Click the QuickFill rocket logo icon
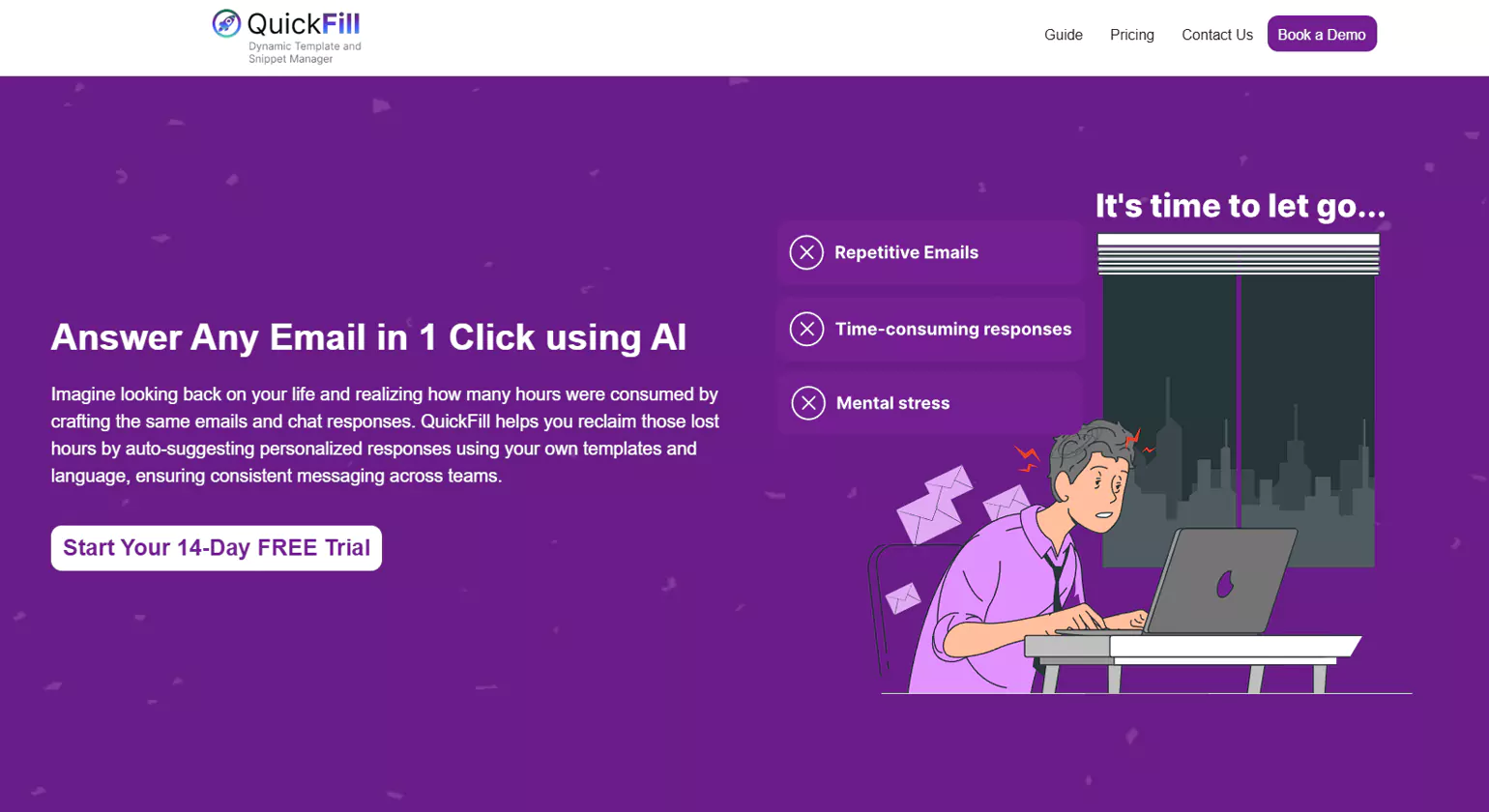The width and height of the screenshot is (1489, 812). [x=226, y=23]
